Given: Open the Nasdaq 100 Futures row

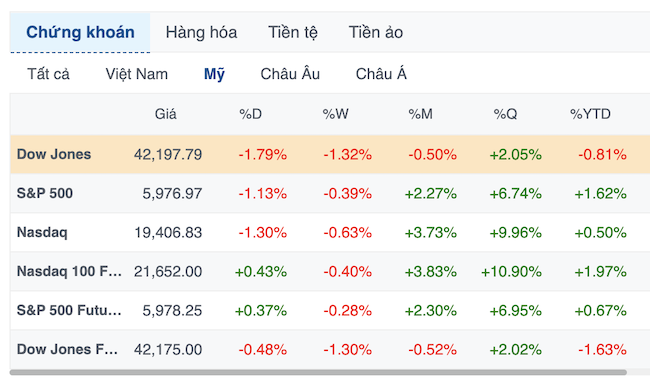Looking at the screenshot, I should pos(330,271).
